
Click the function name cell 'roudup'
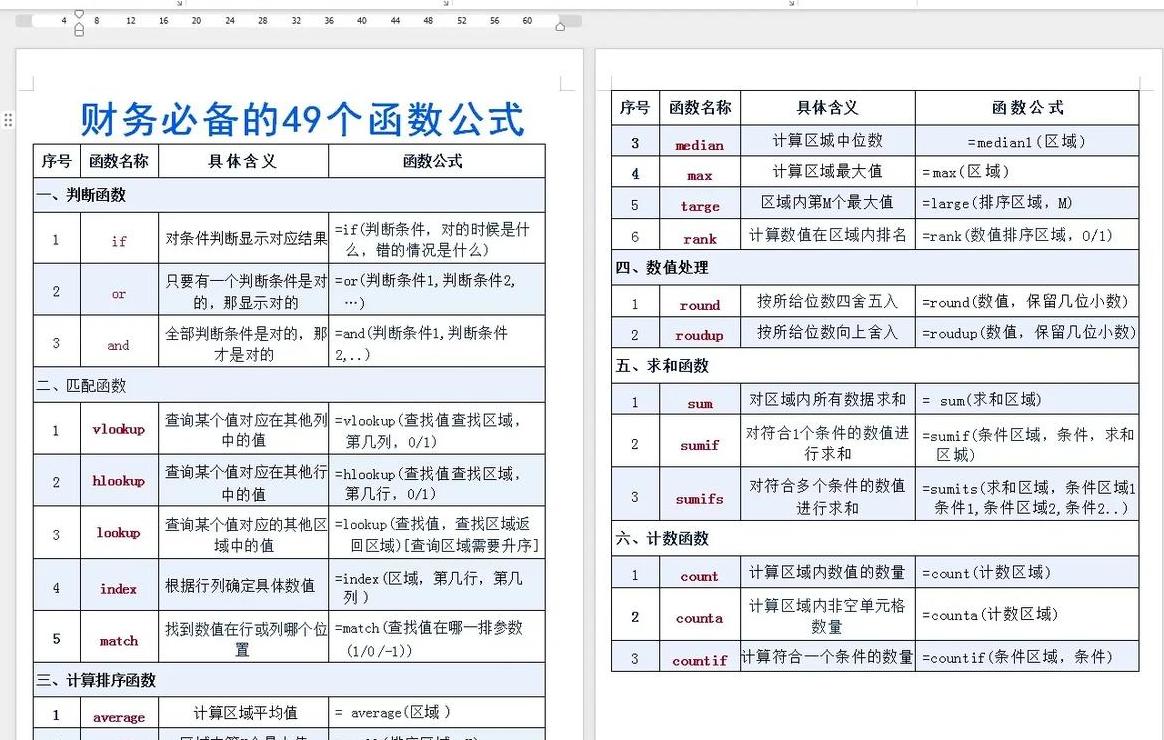(699, 335)
